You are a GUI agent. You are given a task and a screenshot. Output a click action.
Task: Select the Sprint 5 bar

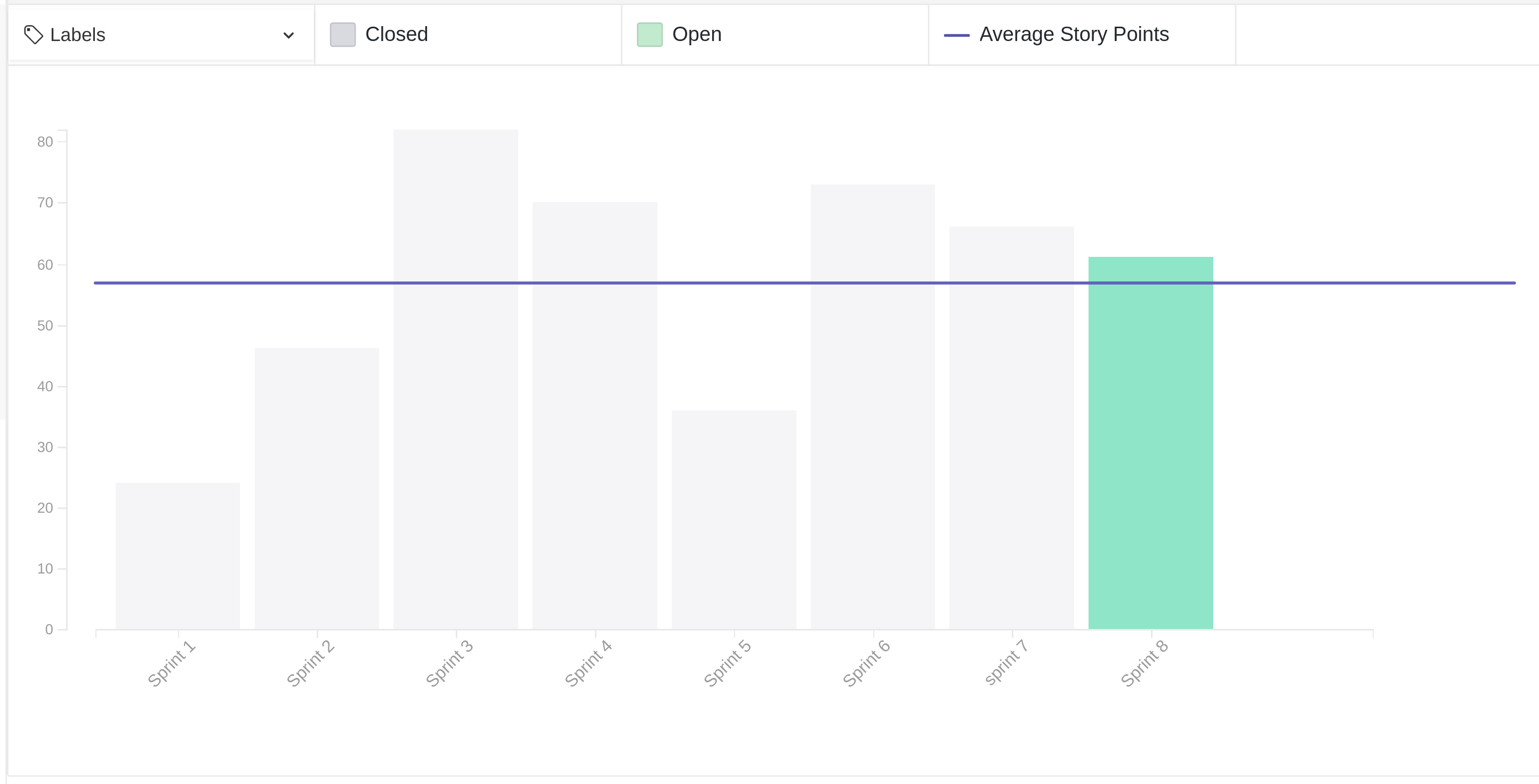(x=734, y=520)
